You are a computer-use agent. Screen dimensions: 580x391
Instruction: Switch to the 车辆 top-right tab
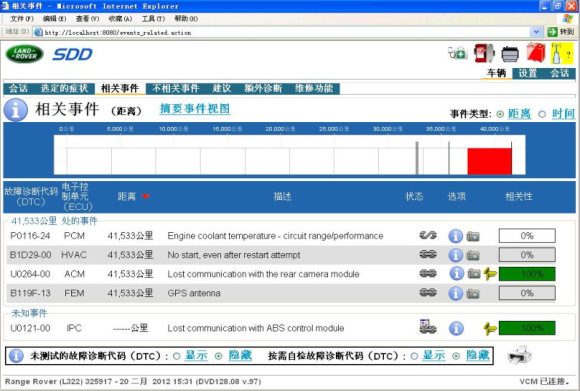coord(496,73)
